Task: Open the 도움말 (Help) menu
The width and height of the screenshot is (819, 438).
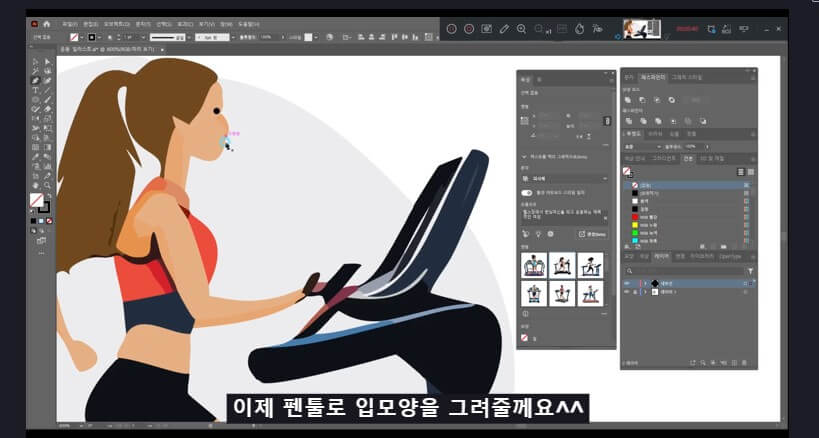Action: tap(249, 24)
